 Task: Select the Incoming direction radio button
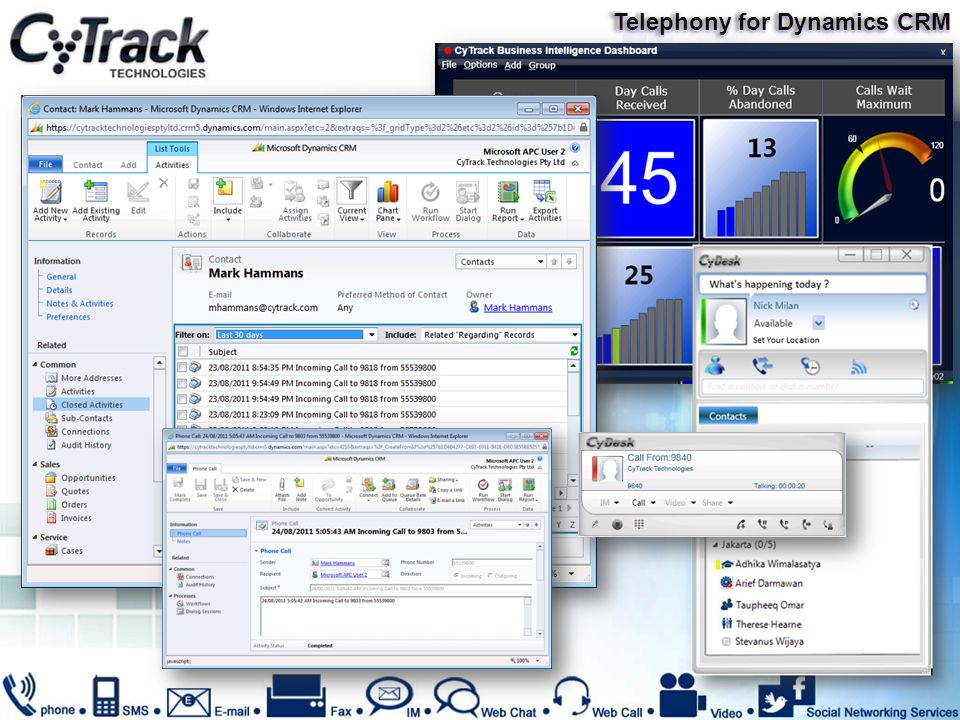tap(456, 576)
